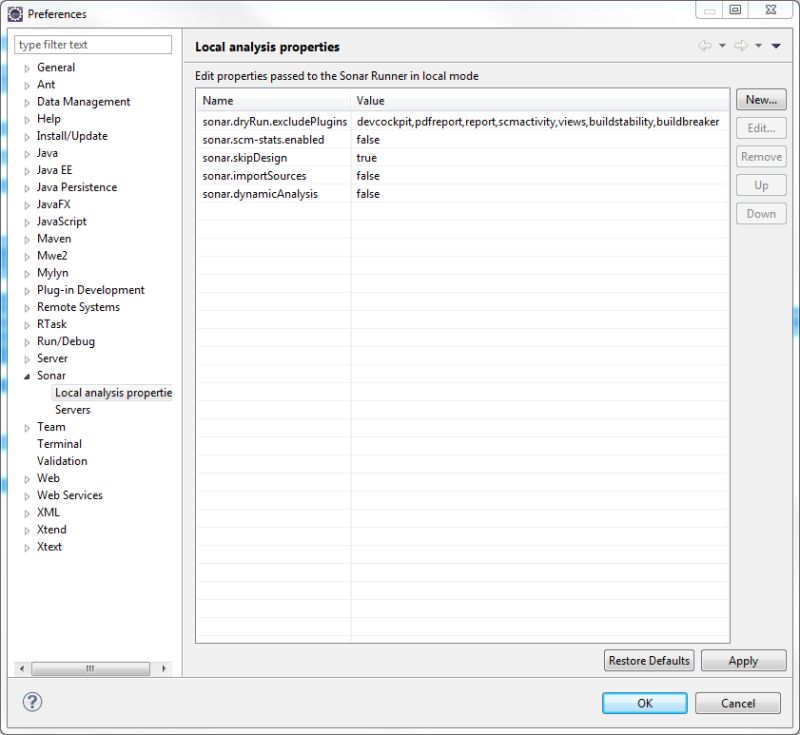Click the Preferences dialog title bar icon
The width and height of the screenshot is (800, 735).
(x=16, y=13)
